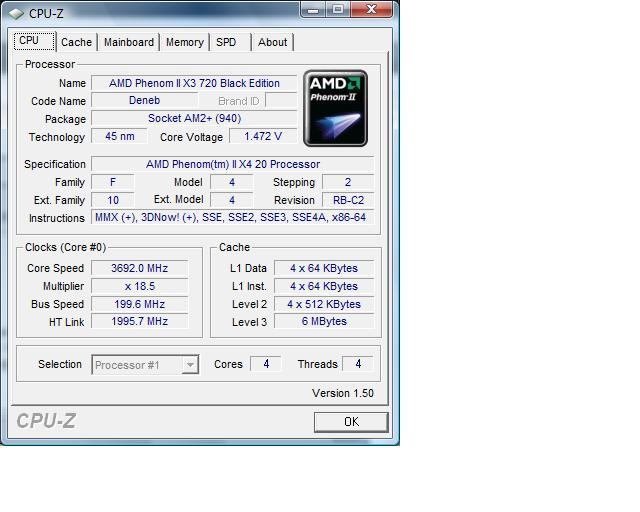Click the Family value F
640x512 pixels.
coord(113,182)
